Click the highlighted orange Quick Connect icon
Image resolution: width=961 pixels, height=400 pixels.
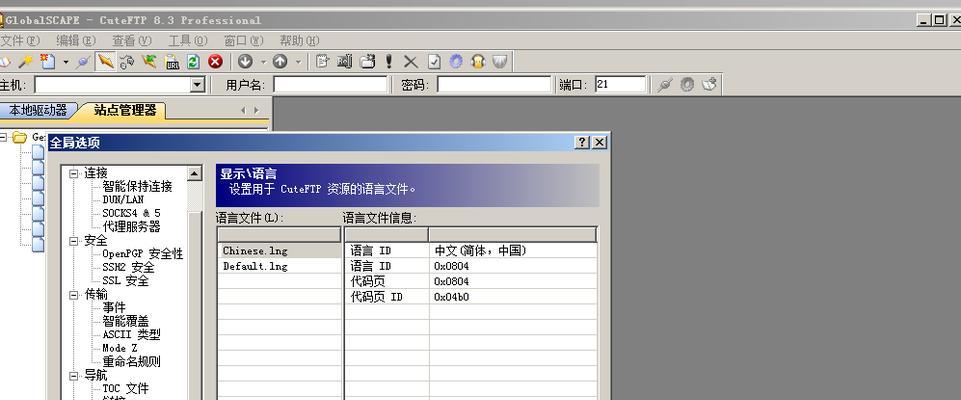(105, 61)
